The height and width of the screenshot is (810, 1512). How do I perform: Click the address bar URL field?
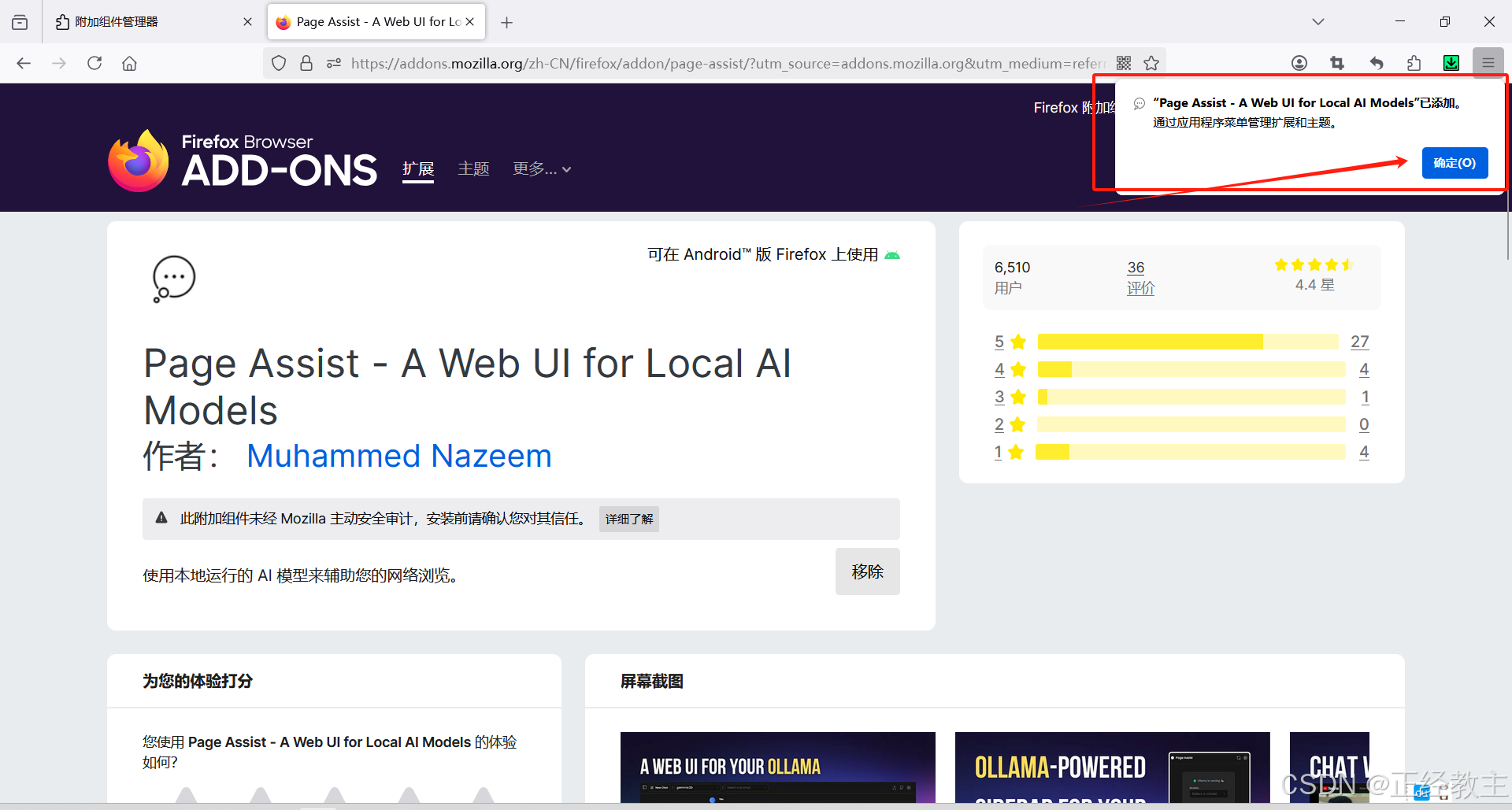728,63
